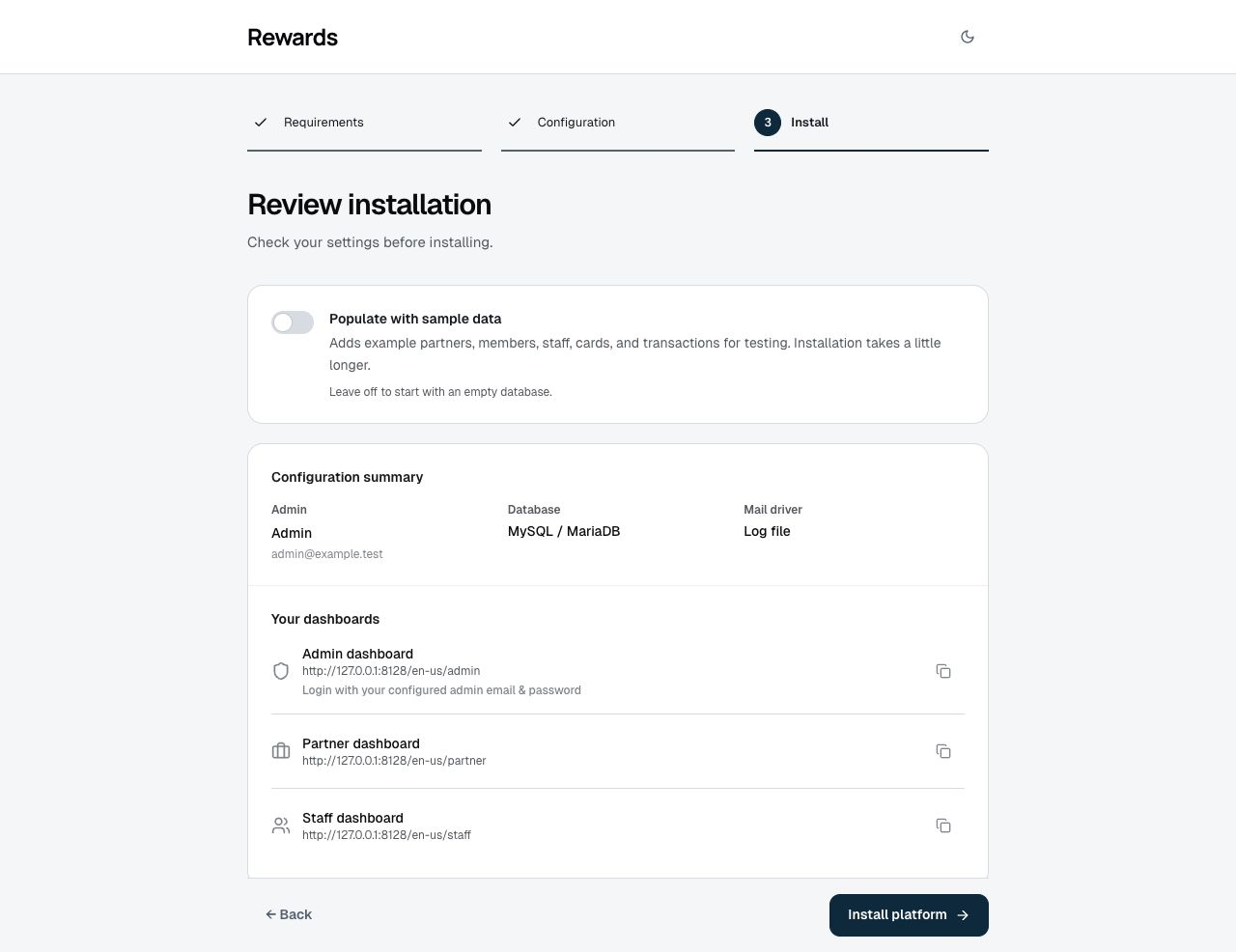Select the Install step label
Image resolution: width=1236 pixels, height=952 pixels.
[809, 123]
